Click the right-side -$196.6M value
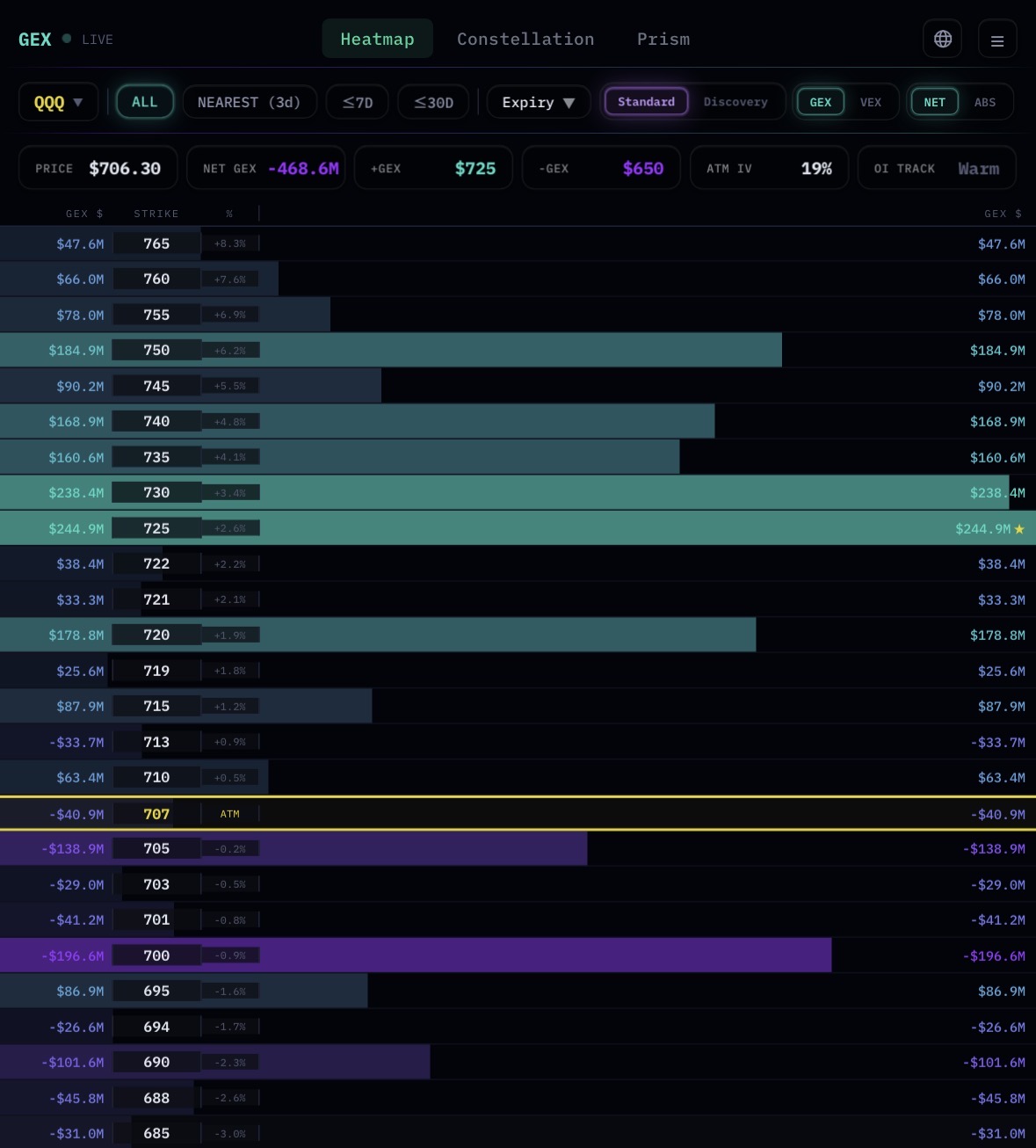1036x1148 pixels. click(994, 955)
